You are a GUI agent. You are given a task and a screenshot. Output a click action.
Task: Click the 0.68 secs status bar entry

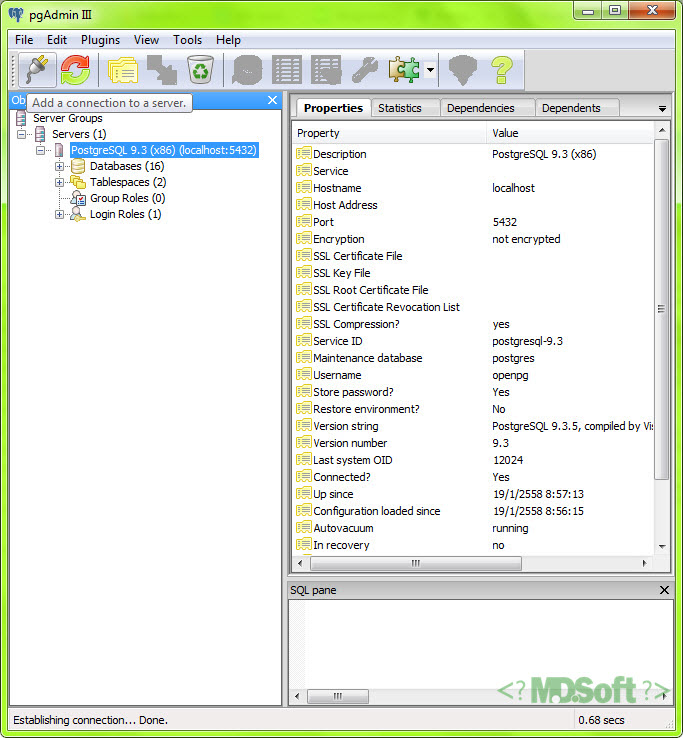pos(601,720)
